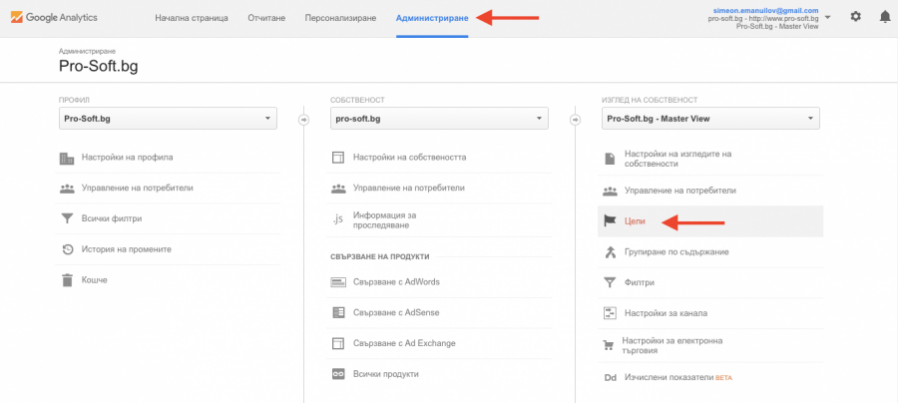Click the Pro-Soft.bg page heading
The width and height of the screenshot is (898, 403).
coord(99,67)
